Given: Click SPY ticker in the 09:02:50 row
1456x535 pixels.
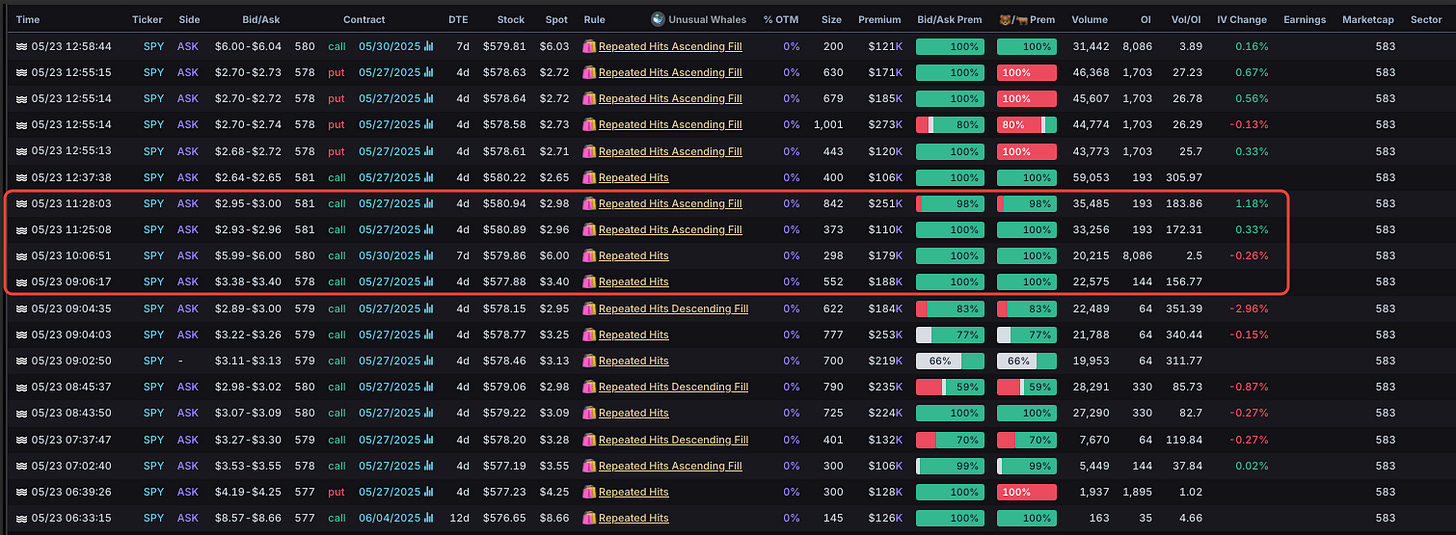Looking at the screenshot, I should 153,361.
